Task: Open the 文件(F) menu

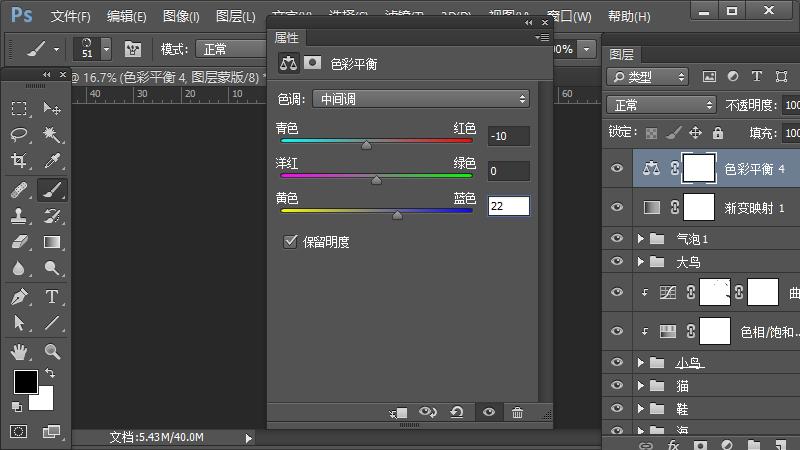Action: click(x=70, y=16)
